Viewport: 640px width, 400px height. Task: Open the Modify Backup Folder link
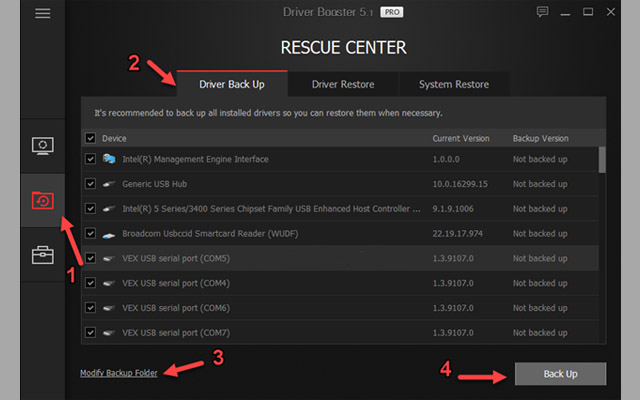pyautogui.click(x=118, y=373)
